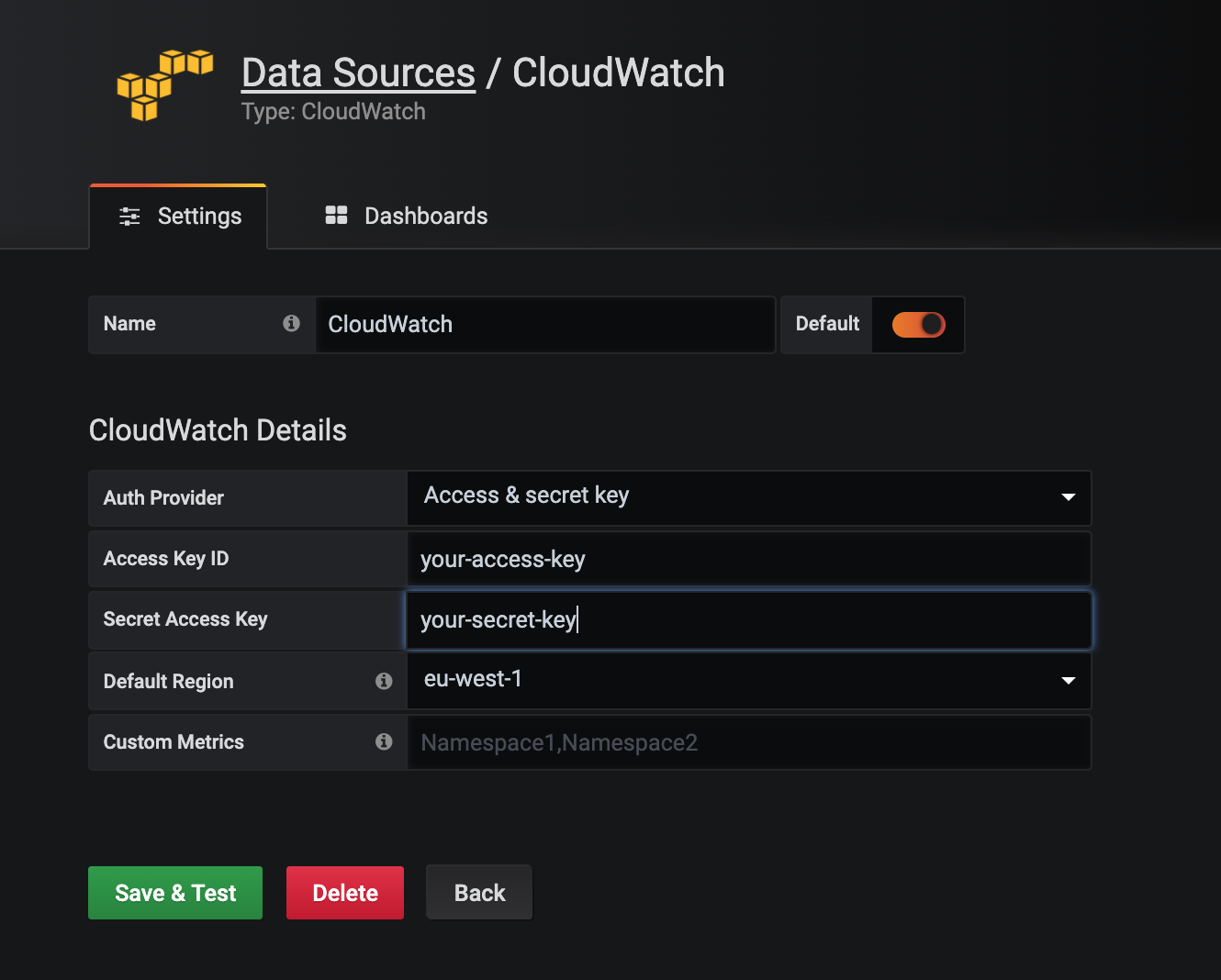Click the CloudWatch Details heading
The width and height of the screenshot is (1221, 980).
(x=218, y=430)
